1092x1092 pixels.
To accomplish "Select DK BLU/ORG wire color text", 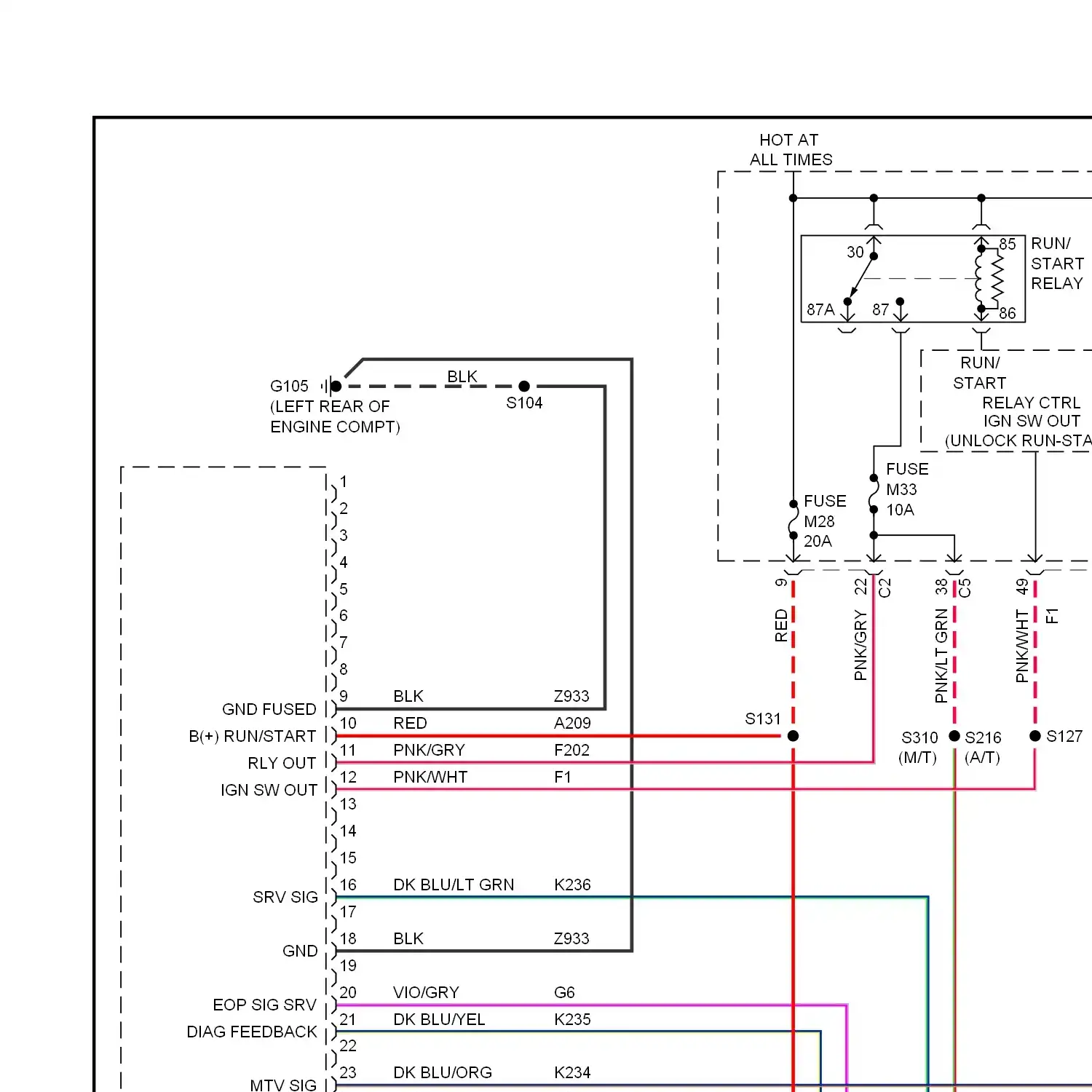I will pyautogui.click(x=443, y=1072).
